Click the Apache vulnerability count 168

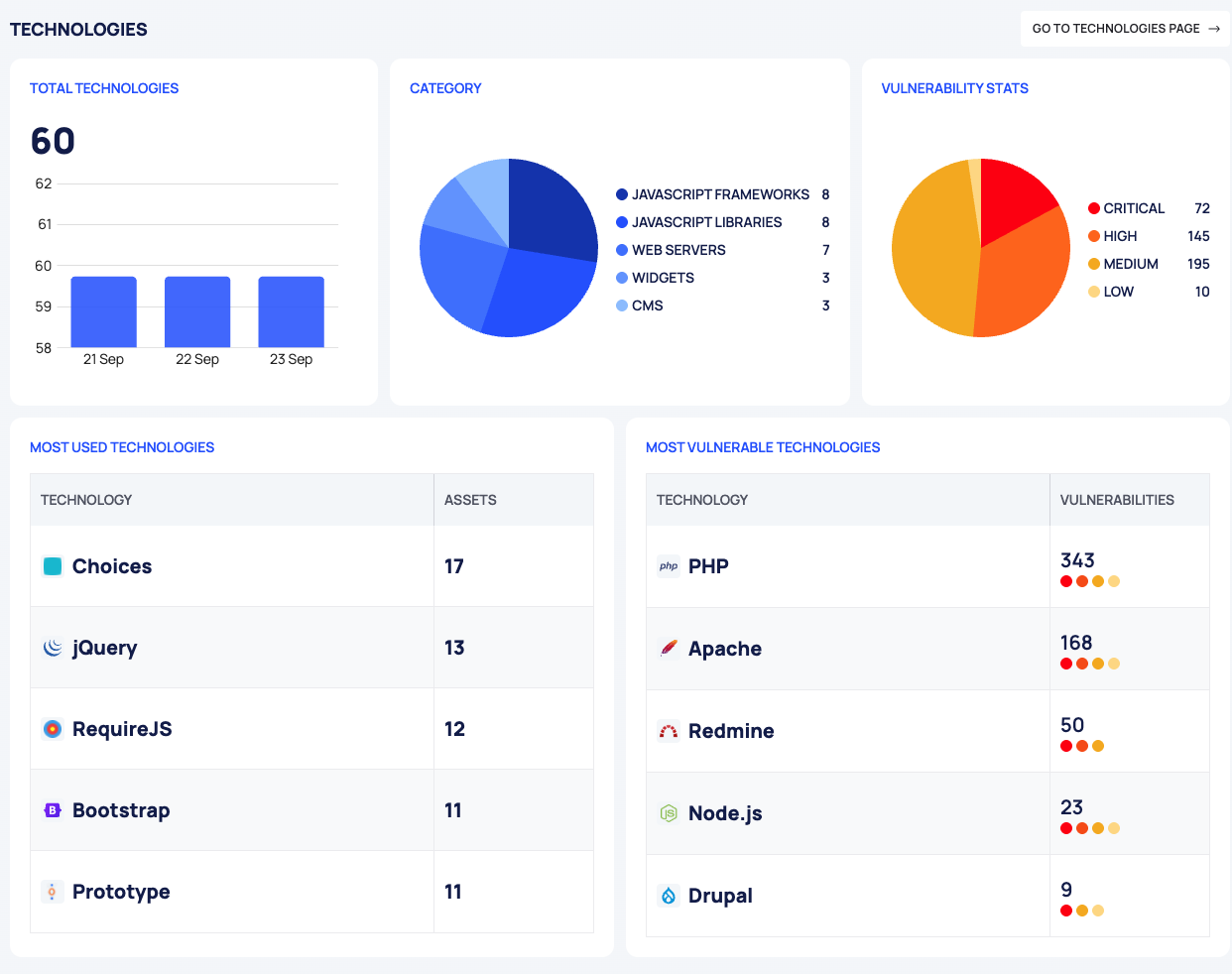pos(1076,643)
